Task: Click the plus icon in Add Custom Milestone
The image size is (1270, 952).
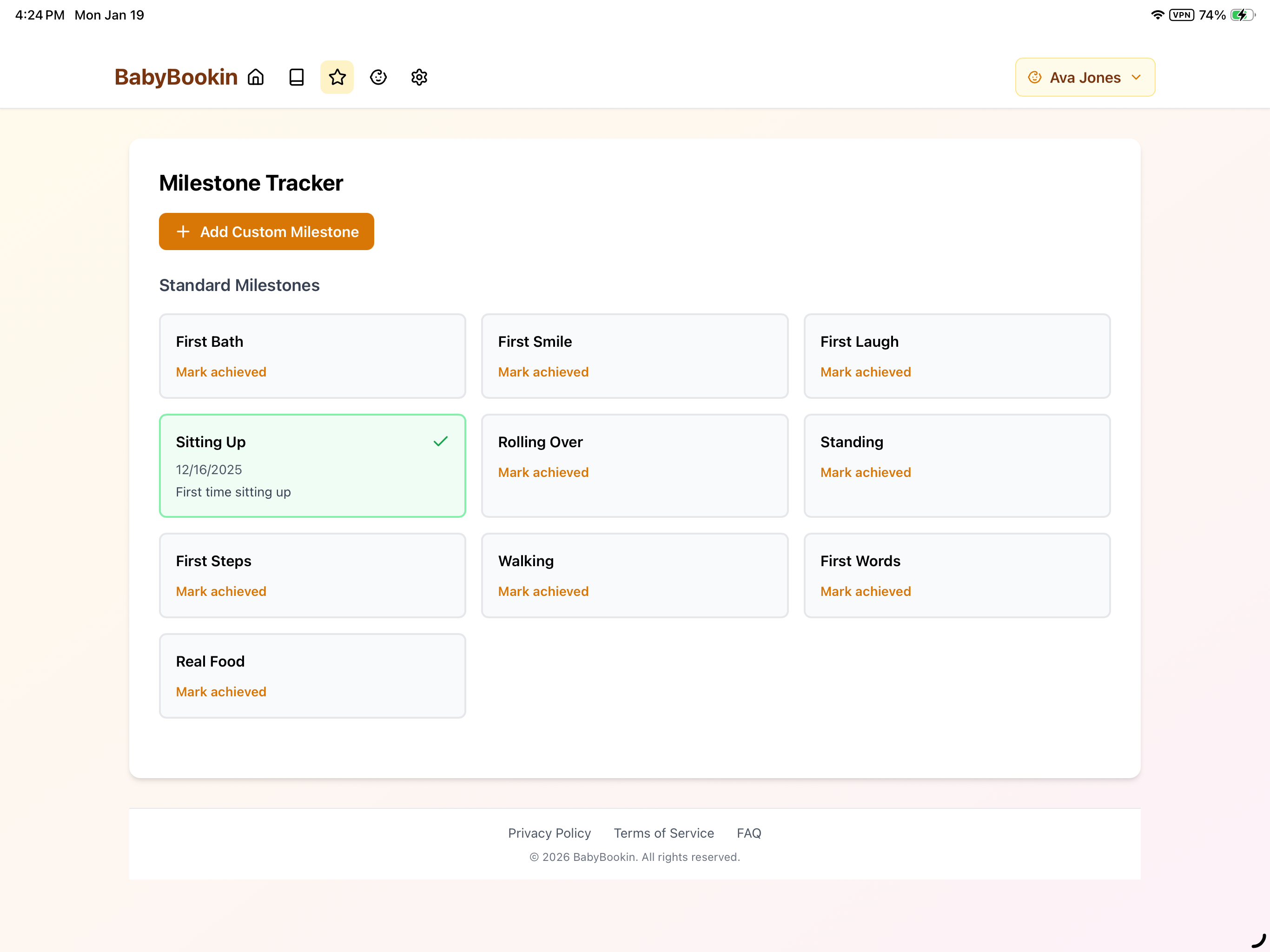Action: 183,231
